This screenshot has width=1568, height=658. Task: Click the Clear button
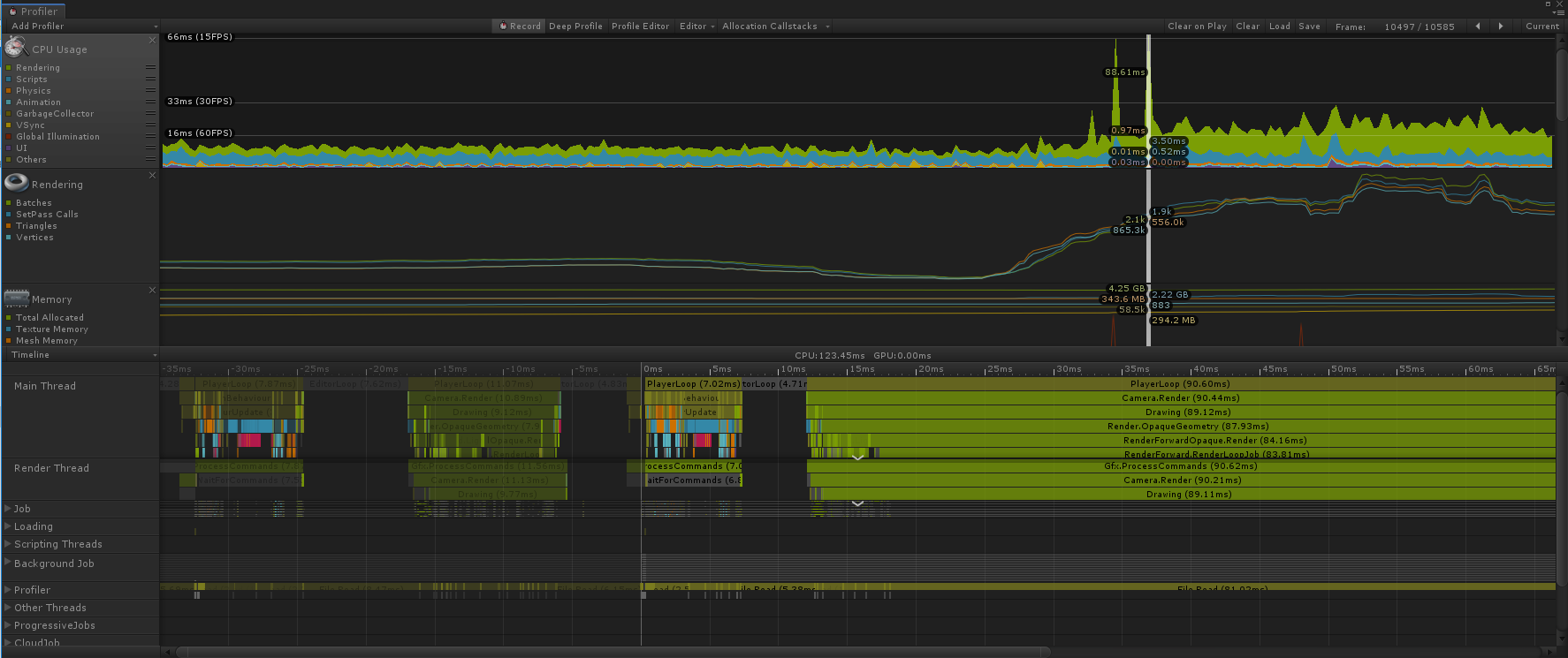1247,26
